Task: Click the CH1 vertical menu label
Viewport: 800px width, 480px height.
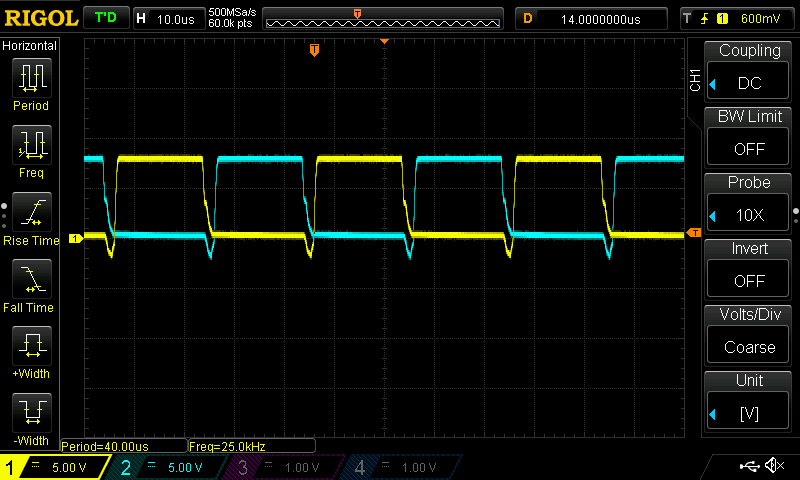Action: [695, 80]
